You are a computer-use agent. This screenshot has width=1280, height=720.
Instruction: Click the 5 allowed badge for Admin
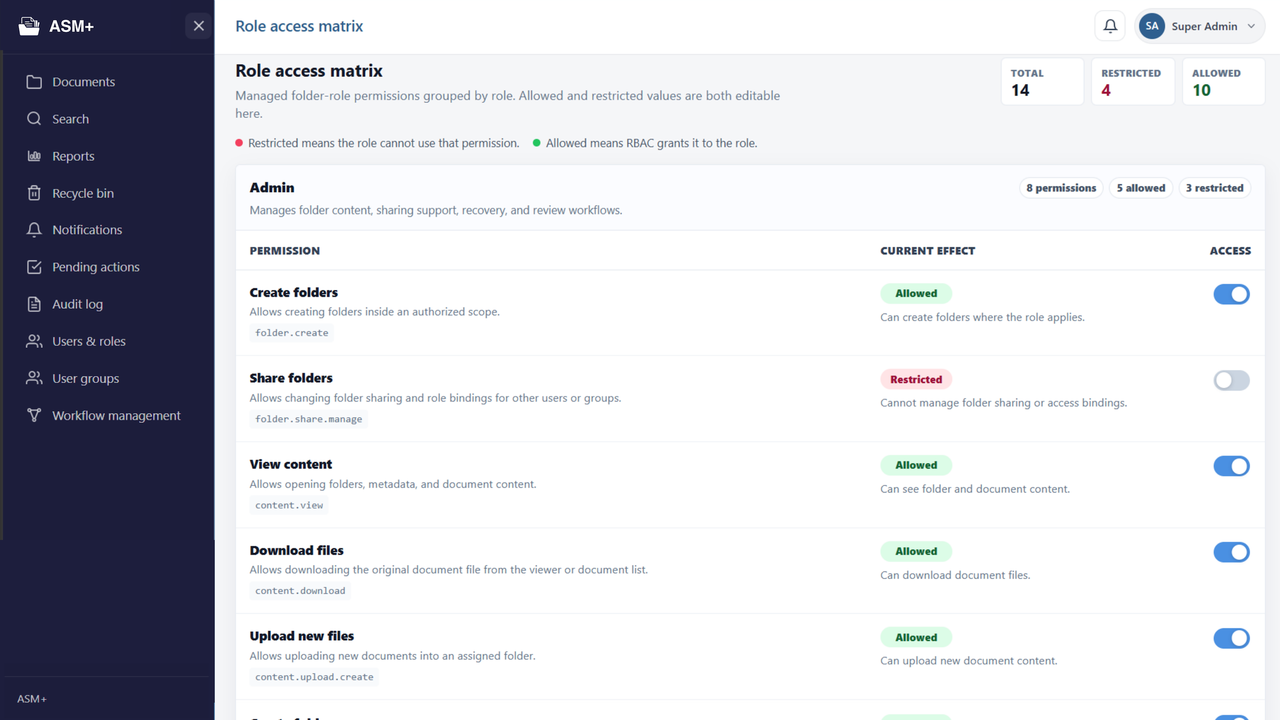[1140, 188]
